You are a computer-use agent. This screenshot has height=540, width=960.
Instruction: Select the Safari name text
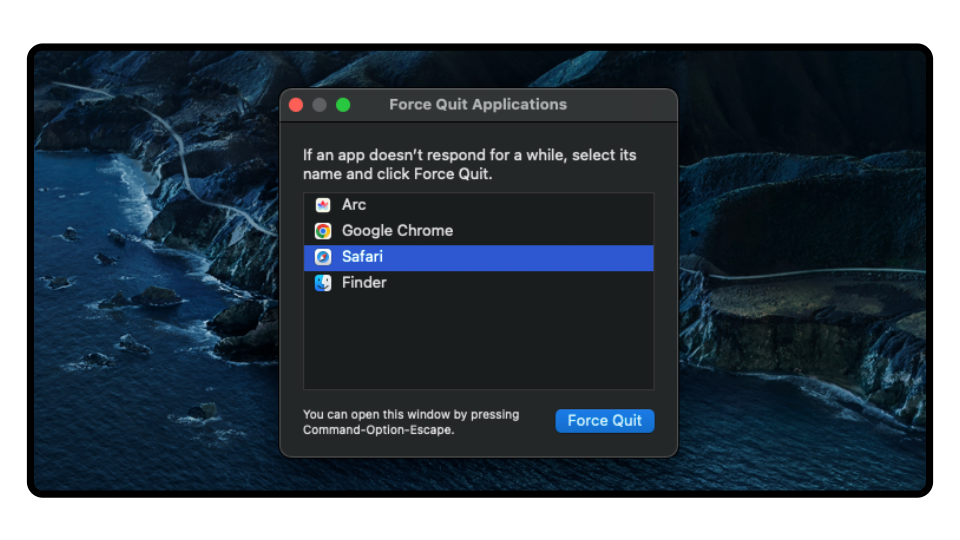tap(362, 257)
